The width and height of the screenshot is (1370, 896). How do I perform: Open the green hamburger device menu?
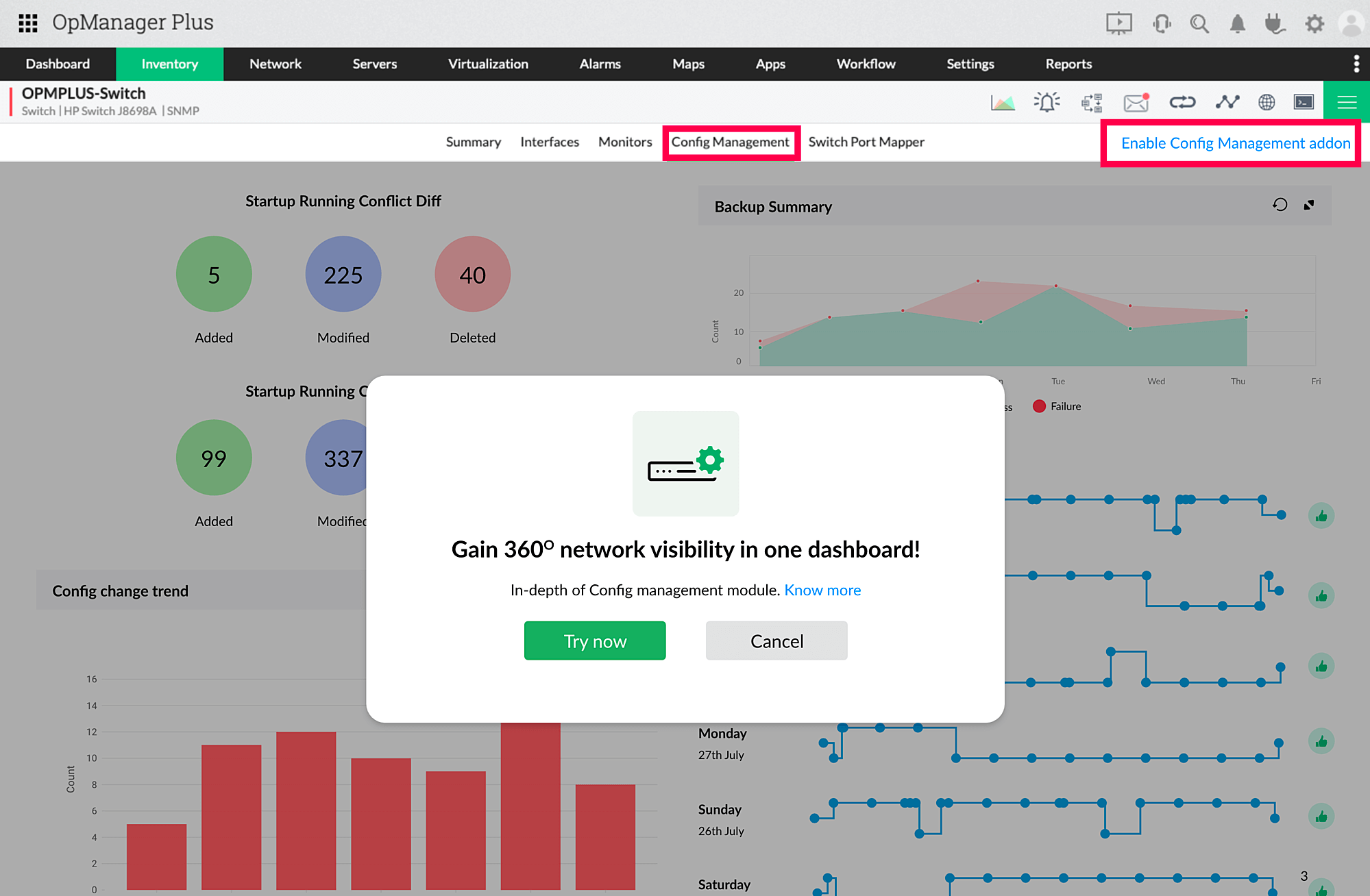click(1346, 103)
